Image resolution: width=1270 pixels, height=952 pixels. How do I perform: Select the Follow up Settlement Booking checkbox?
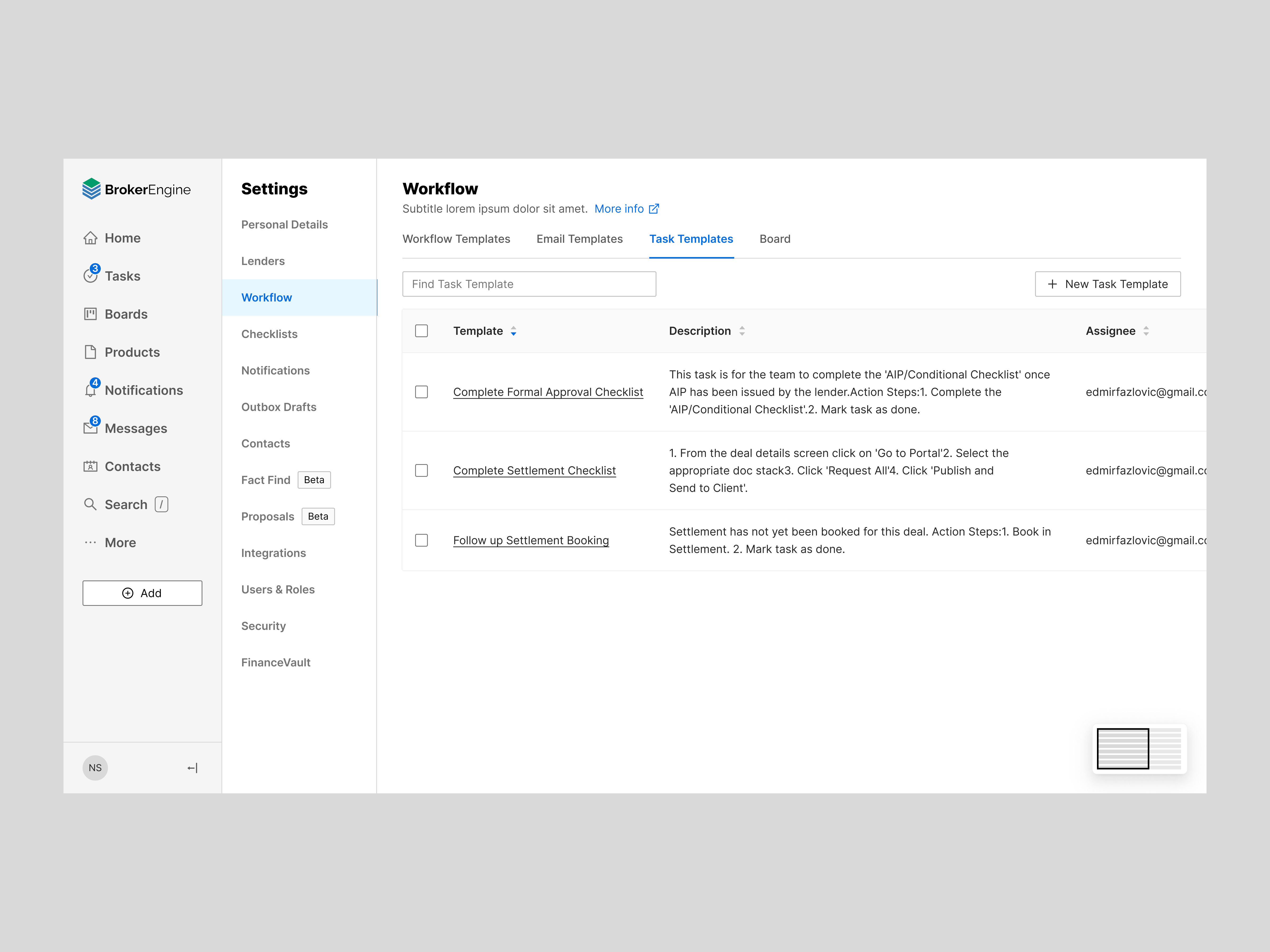[x=421, y=541]
